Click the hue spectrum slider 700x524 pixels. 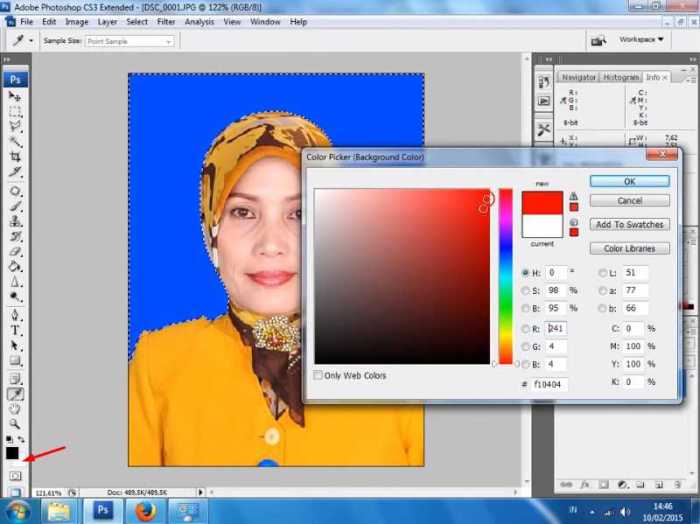[505, 276]
